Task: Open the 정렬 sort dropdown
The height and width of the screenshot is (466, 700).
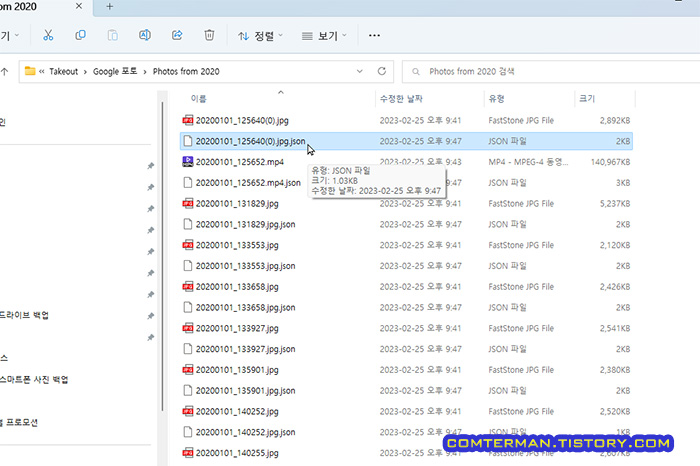Action: tap(261, 36)
